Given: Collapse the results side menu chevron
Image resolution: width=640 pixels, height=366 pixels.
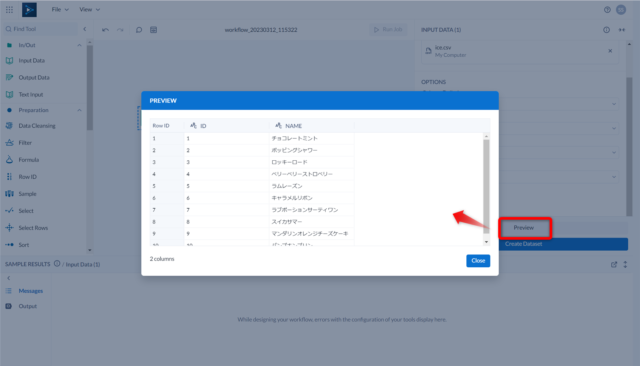Looking at the screenshot, I should tap(9, 278).
